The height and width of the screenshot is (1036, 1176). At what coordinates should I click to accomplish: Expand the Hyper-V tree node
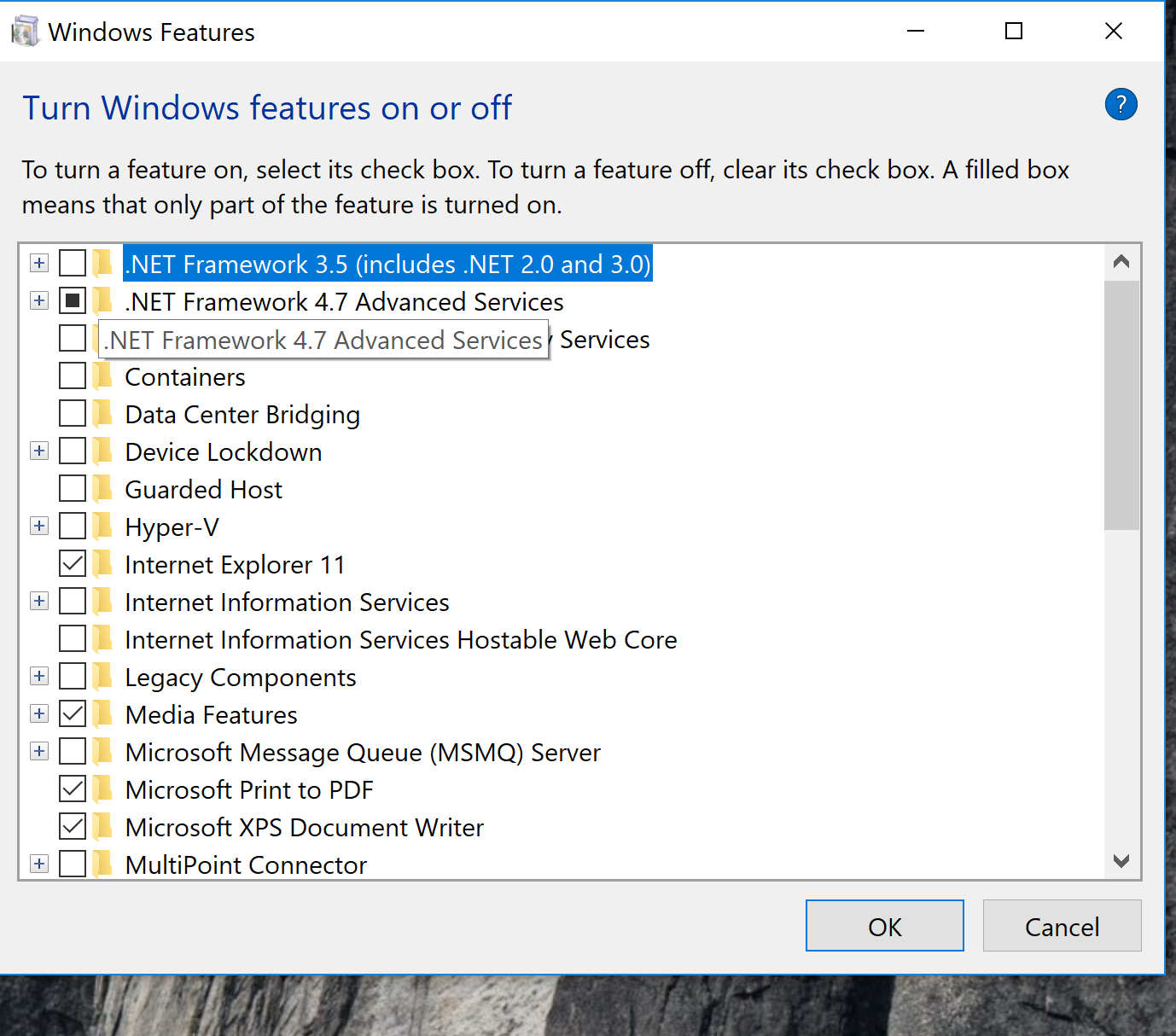click(39, 526)
